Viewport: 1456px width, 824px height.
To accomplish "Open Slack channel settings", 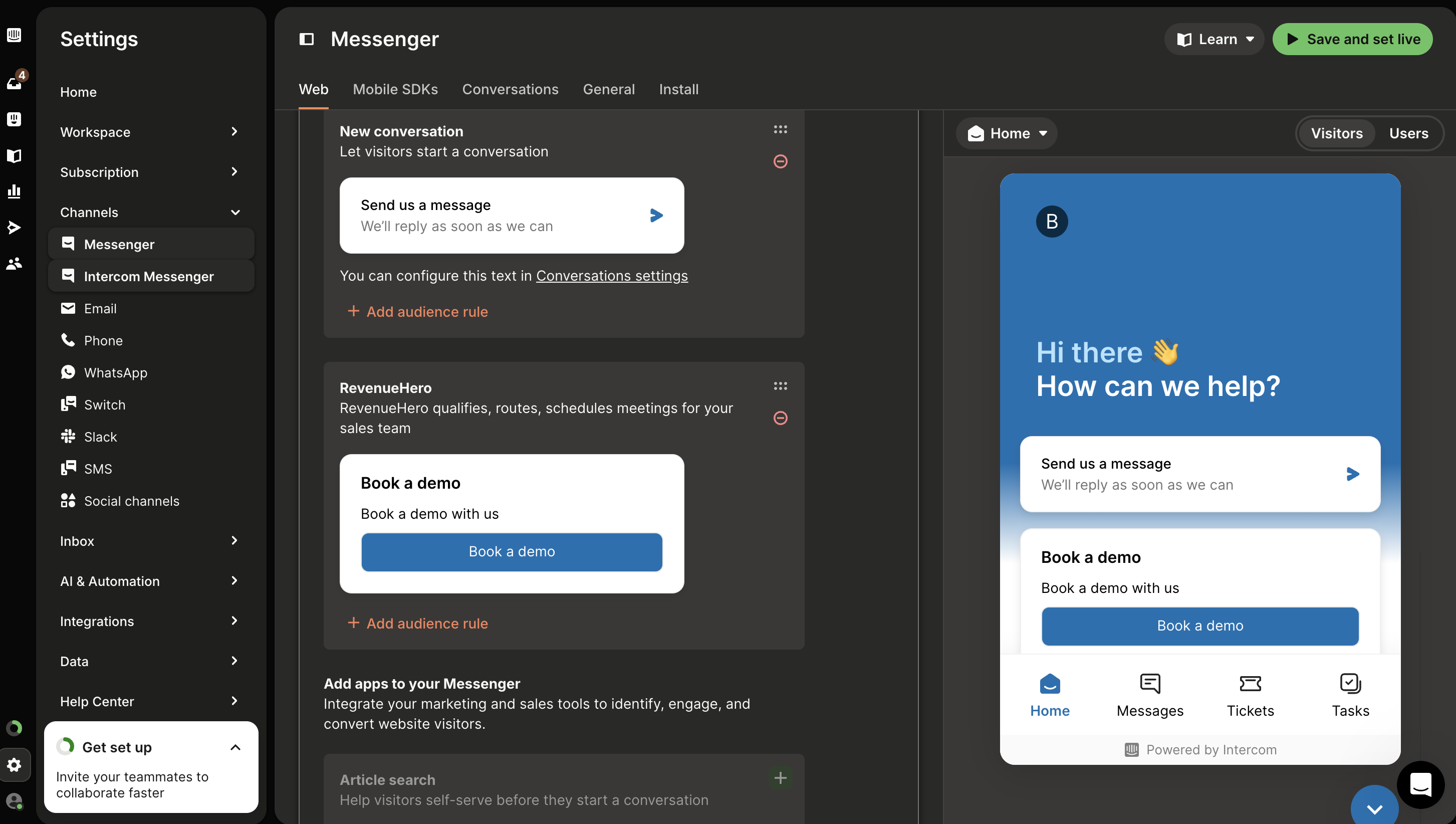I will [x=151, y=437].
